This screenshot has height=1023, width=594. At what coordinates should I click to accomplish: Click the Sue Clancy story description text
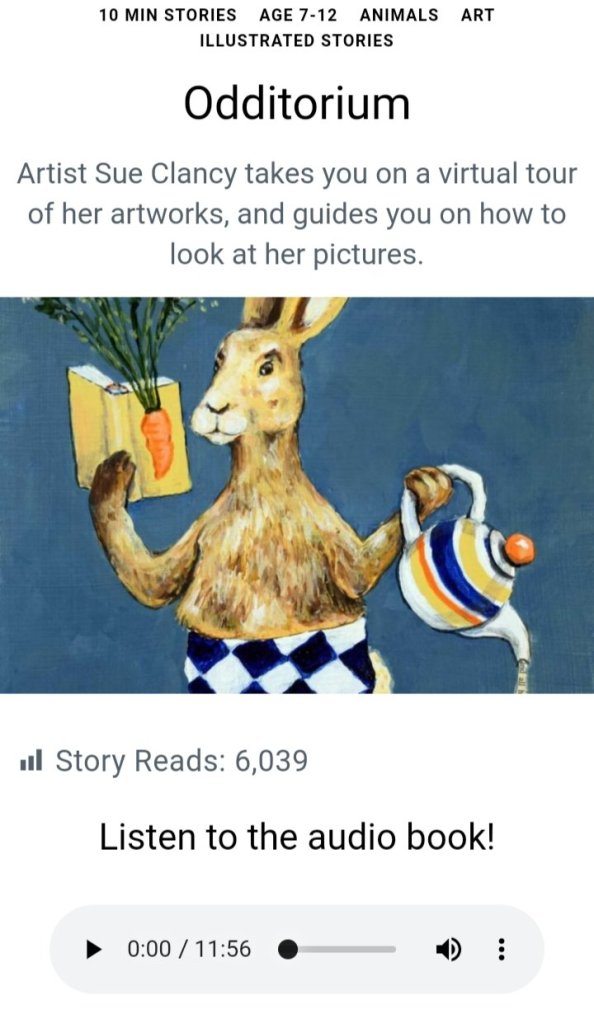[x=297, y=214]
